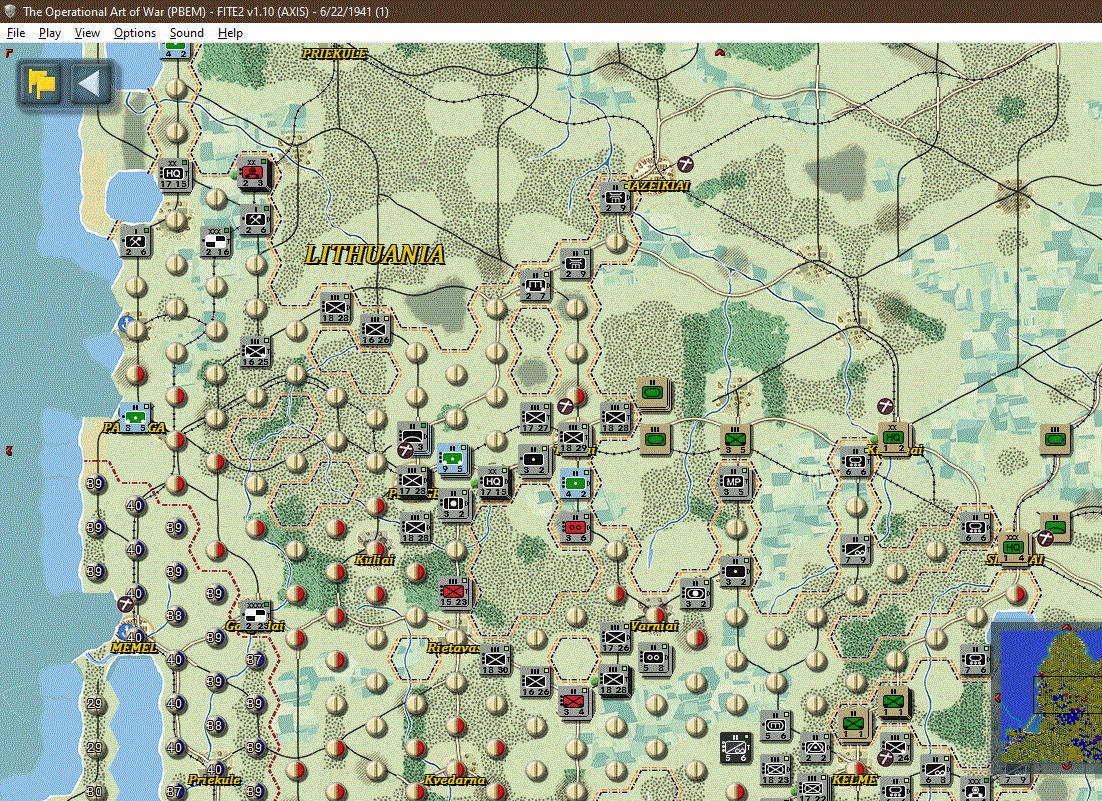Click the application icon in title bar
The height and width of the screenshot is (801, 1102).
(x=10, y=11)
